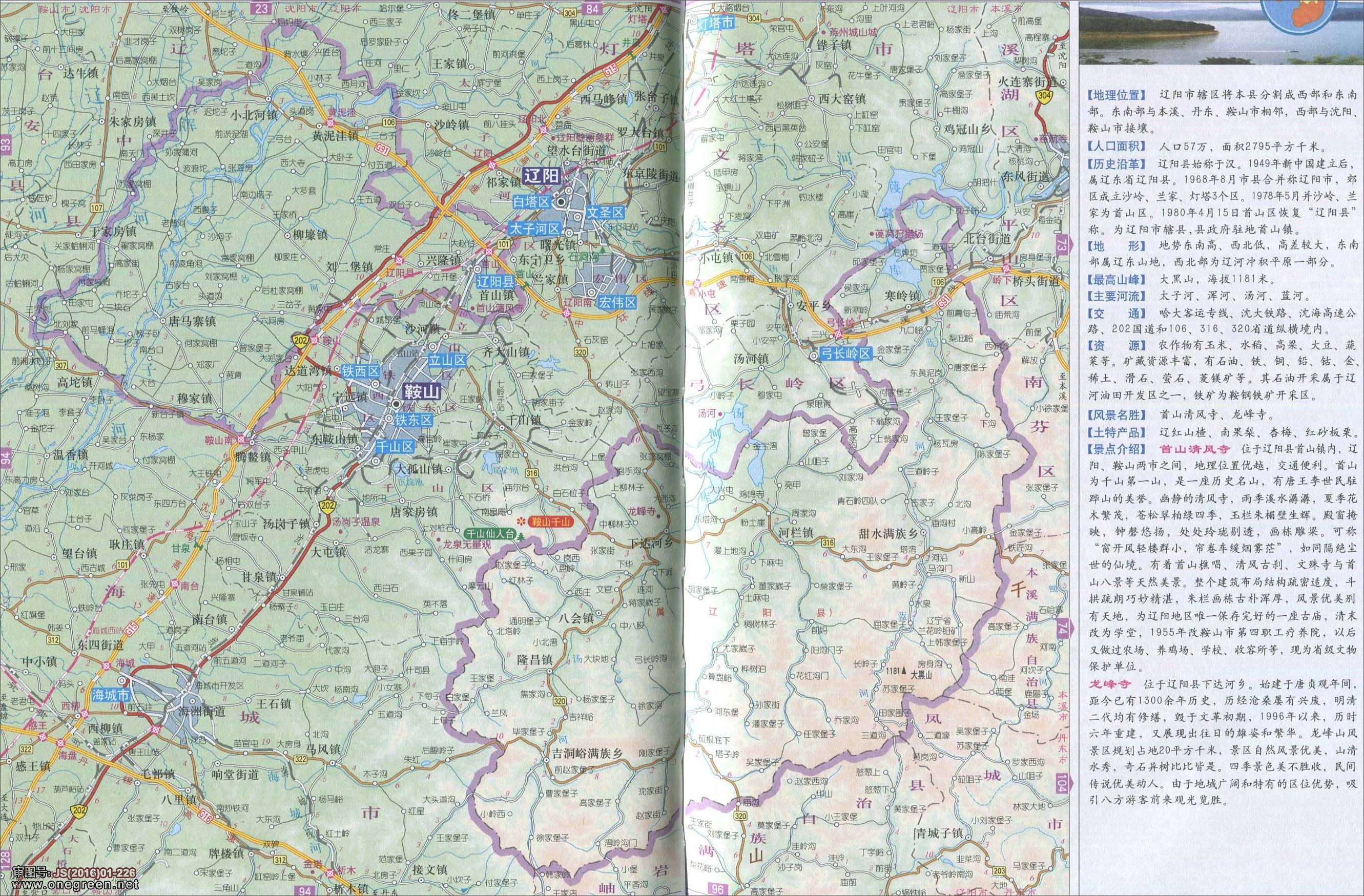Select the 海城市 blue city label

click(111, 695)
